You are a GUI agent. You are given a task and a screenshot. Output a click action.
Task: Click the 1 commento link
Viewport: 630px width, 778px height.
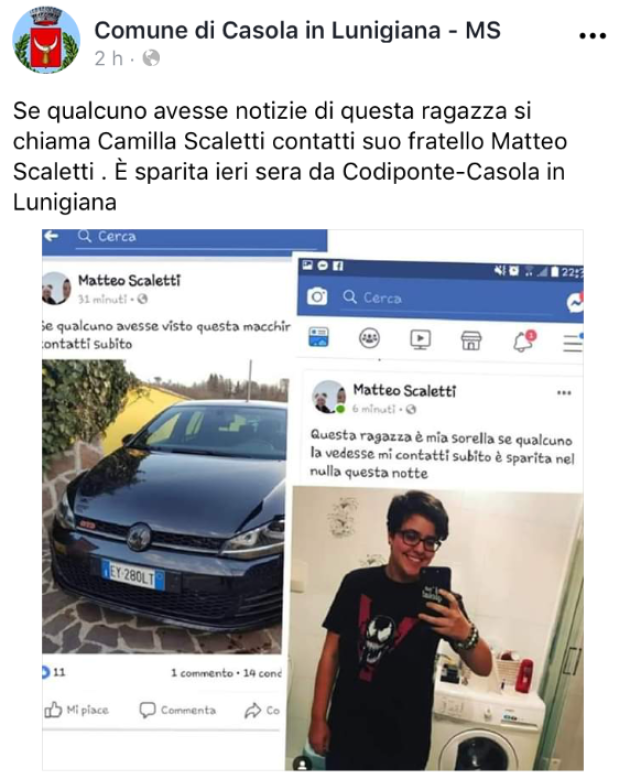(202, 673)
